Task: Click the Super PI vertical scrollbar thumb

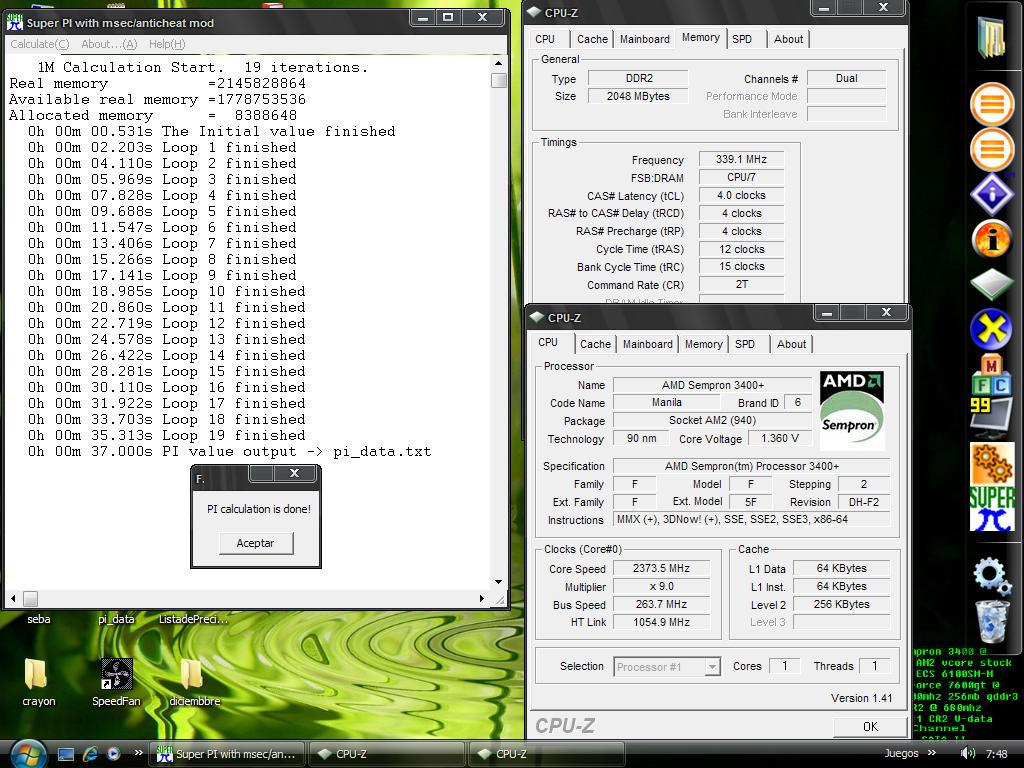Action: [498, 80]
